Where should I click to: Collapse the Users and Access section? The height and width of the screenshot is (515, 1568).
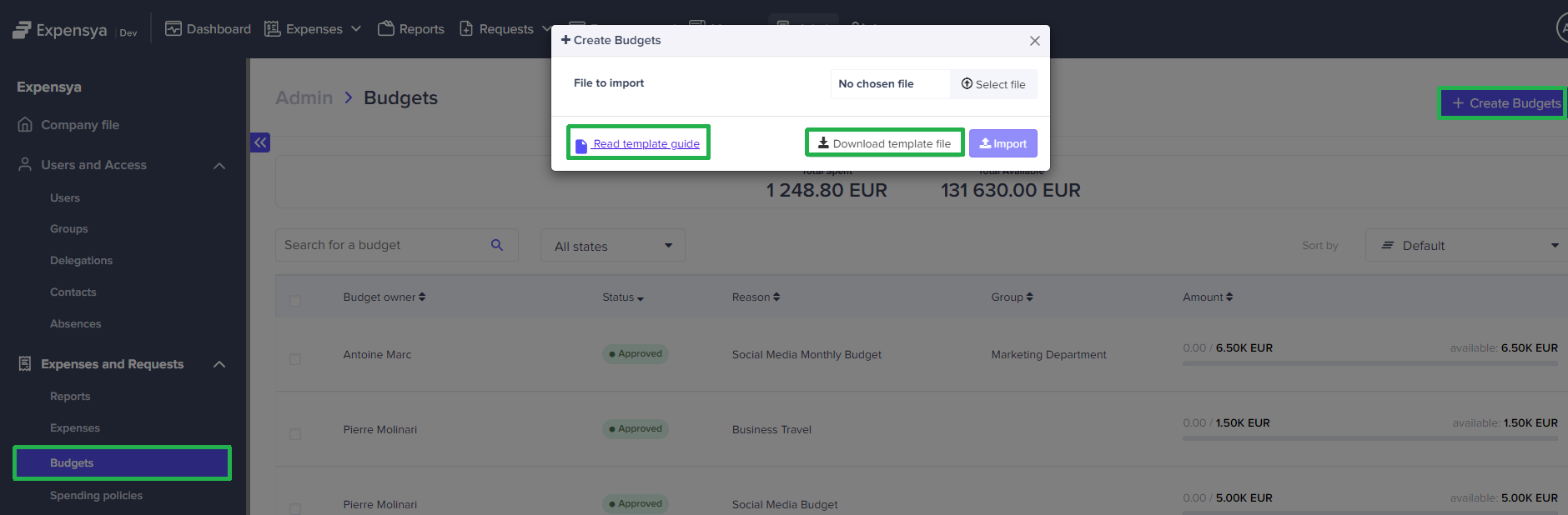[x=219, y=166]
